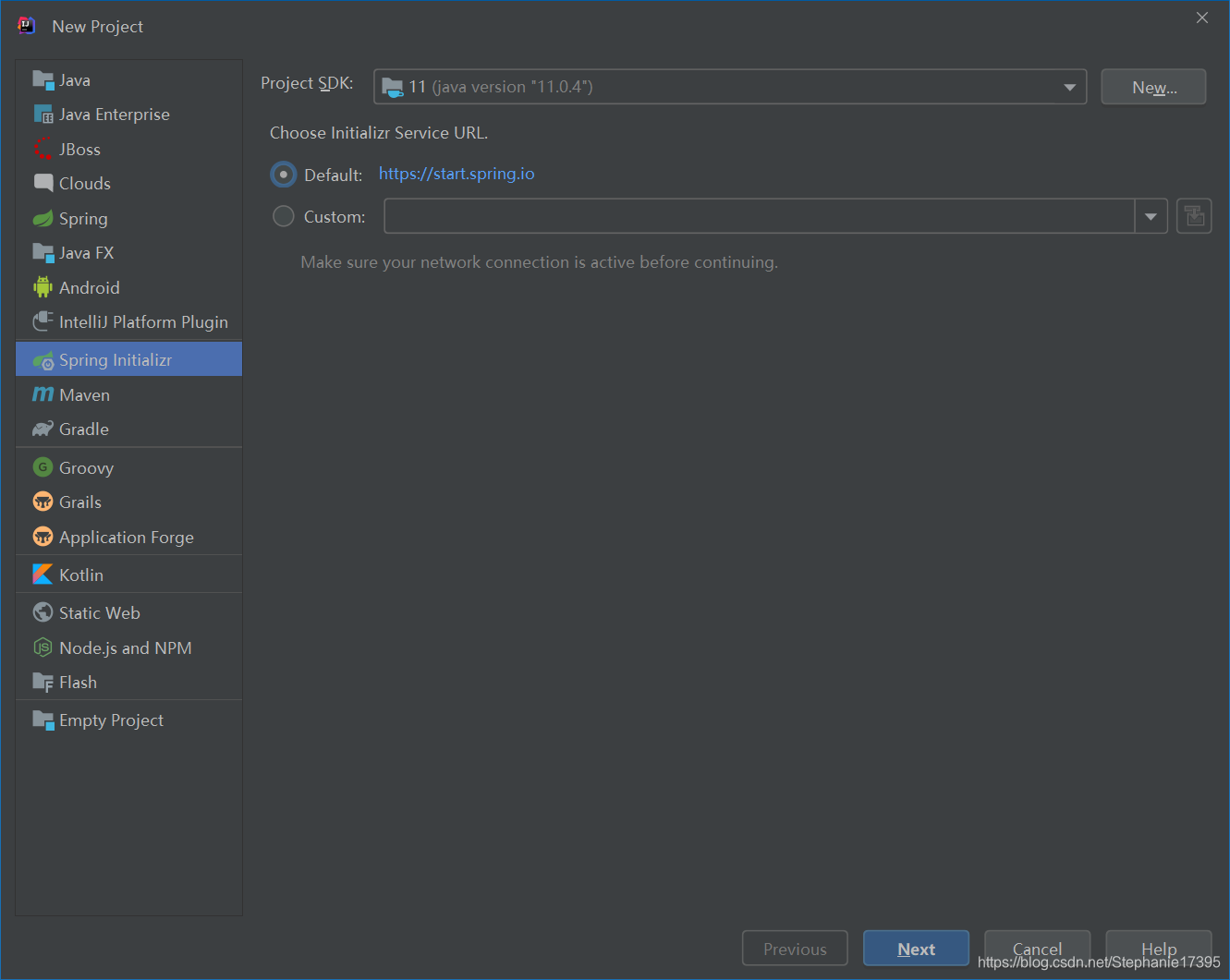Click the Previous button

click(x=795, y=949)
